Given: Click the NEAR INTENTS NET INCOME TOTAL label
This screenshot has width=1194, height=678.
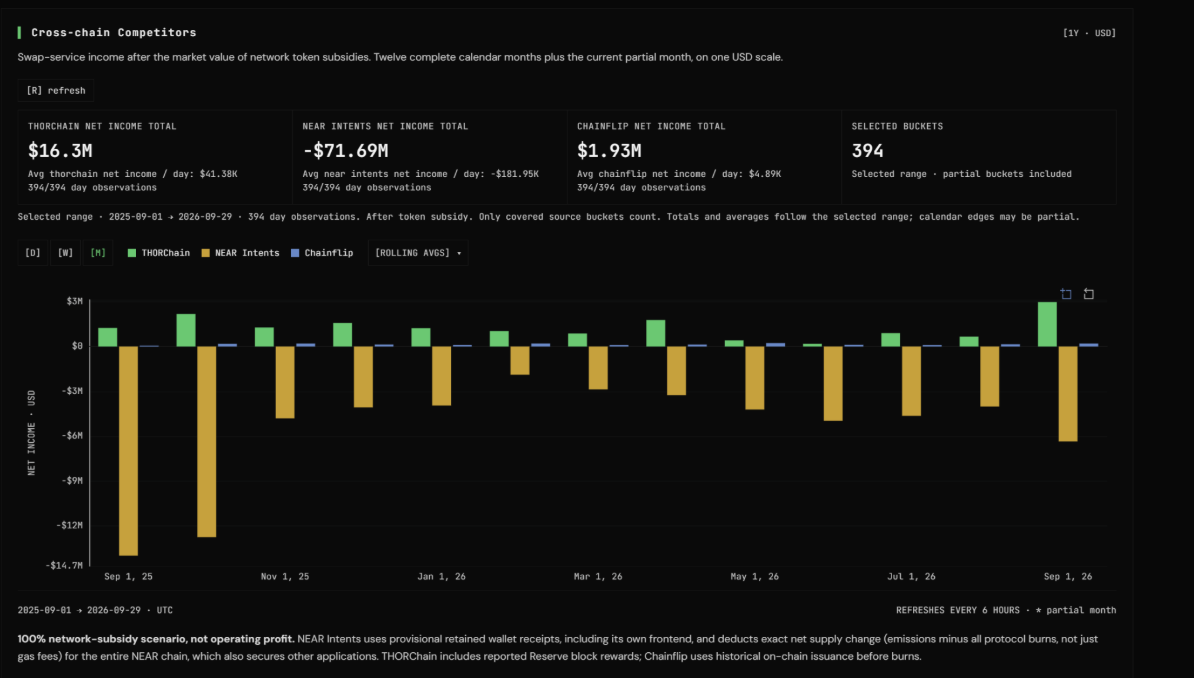Looking at the screenshot, I should click(x=385, y=126).
